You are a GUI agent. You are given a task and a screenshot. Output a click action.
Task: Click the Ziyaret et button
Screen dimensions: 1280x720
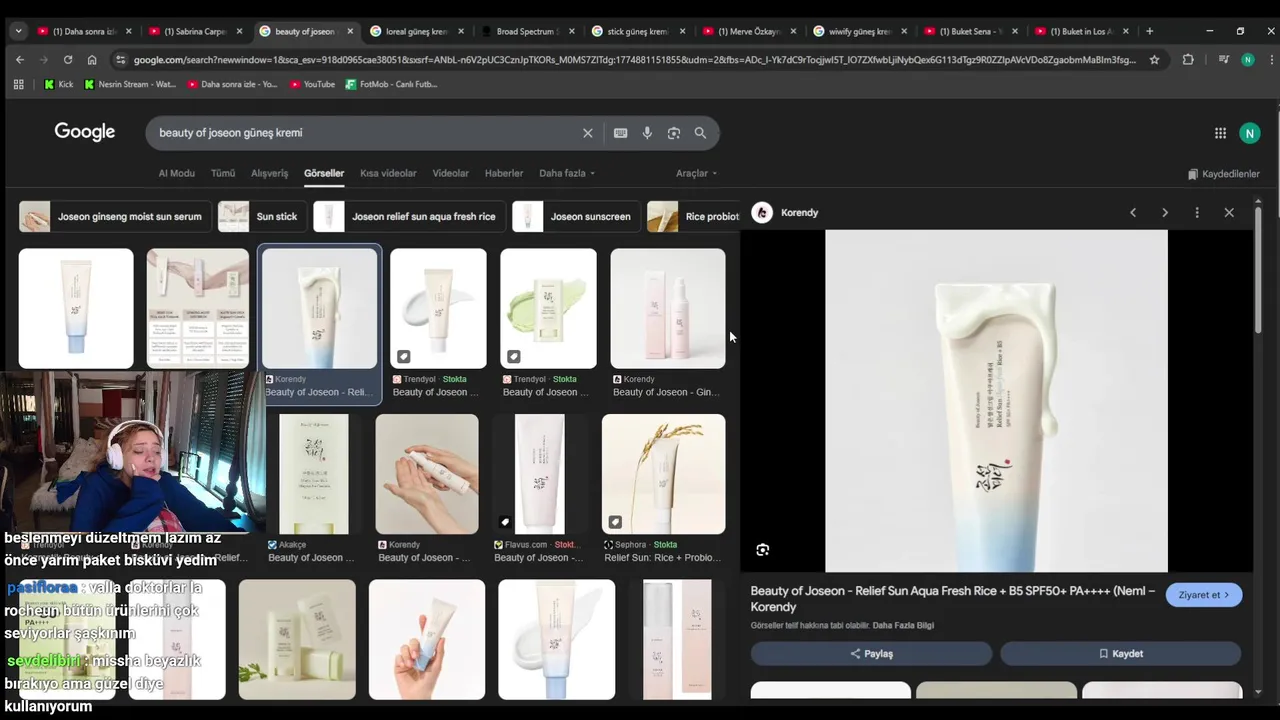[1204, 595]
